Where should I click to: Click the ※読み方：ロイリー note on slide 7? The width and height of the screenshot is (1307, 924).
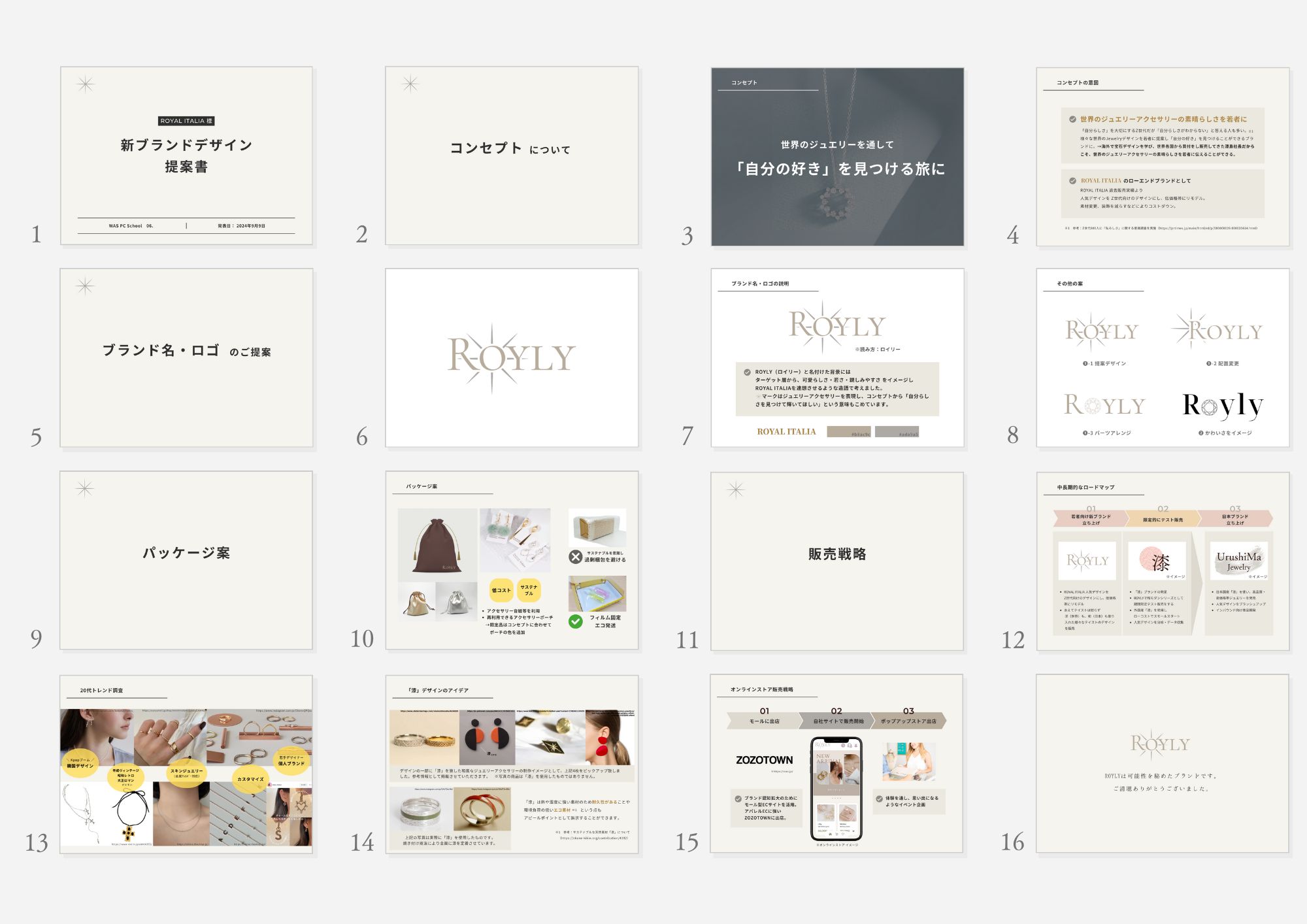tap(878, 350)
